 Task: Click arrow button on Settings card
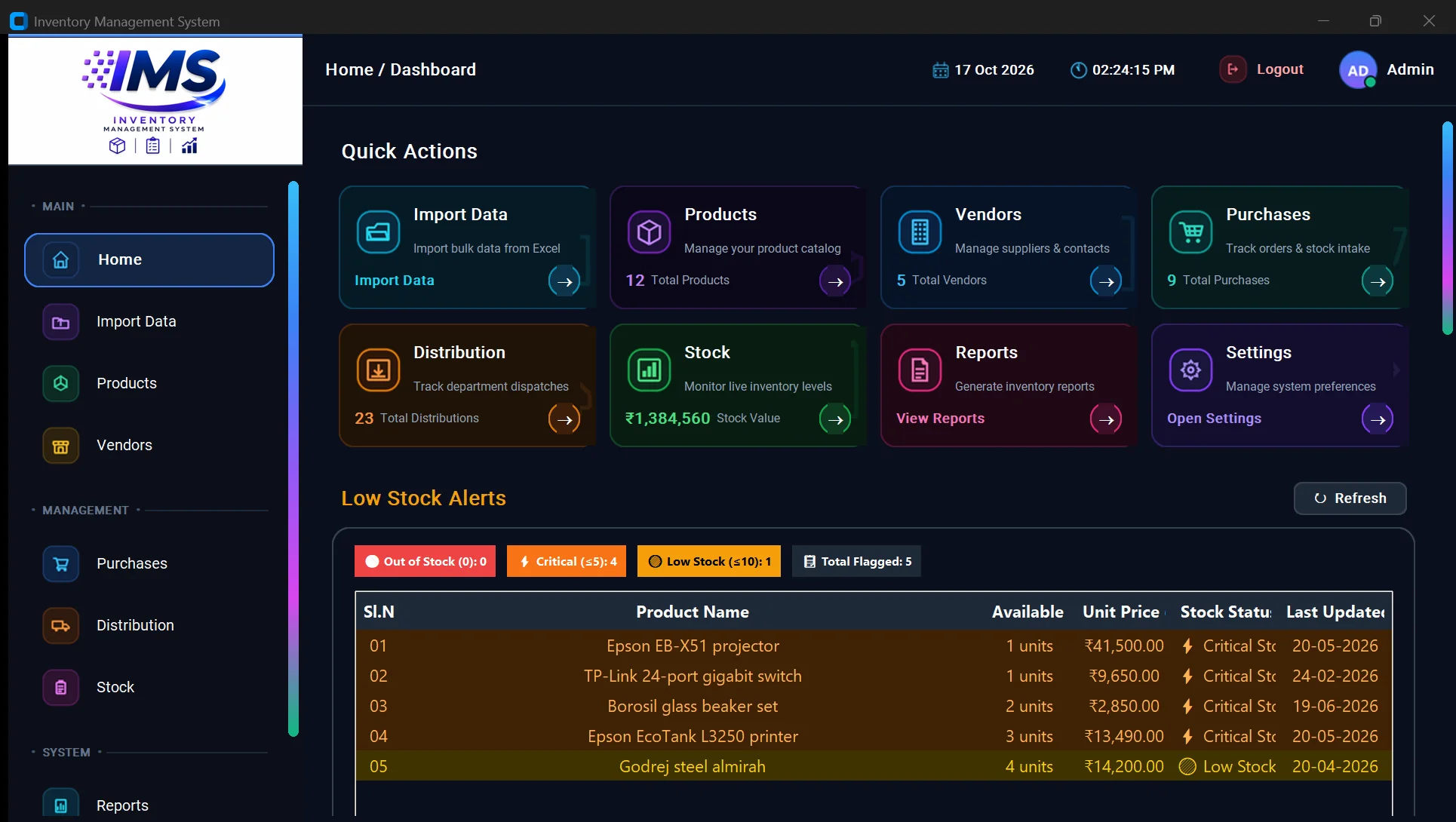click(1378, 419)
